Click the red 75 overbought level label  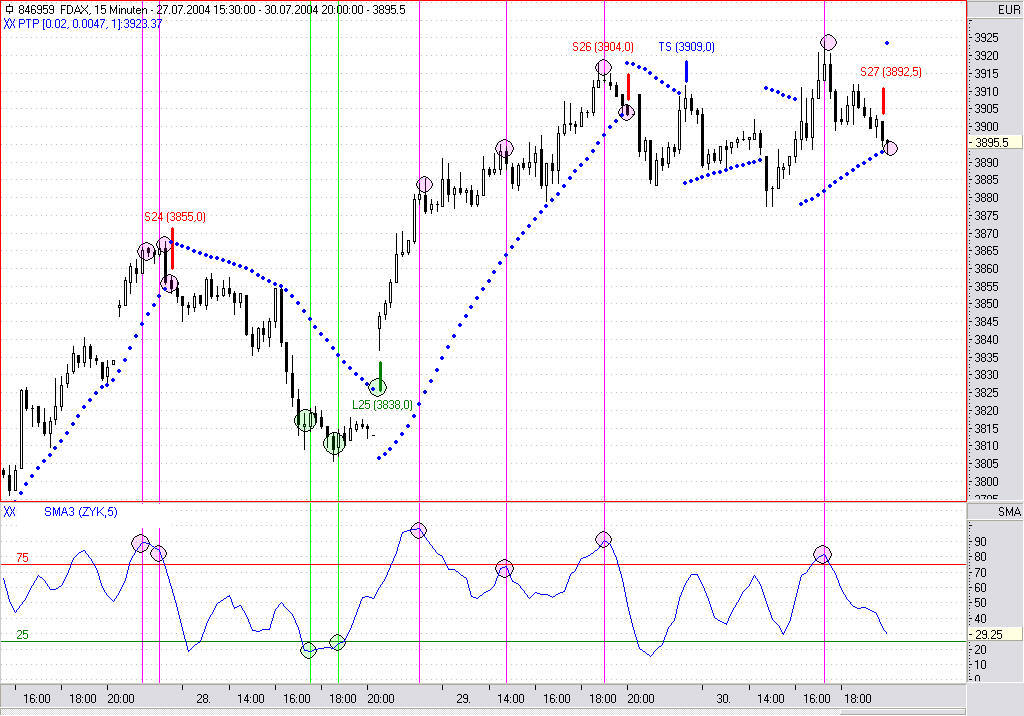click(22, 558)
